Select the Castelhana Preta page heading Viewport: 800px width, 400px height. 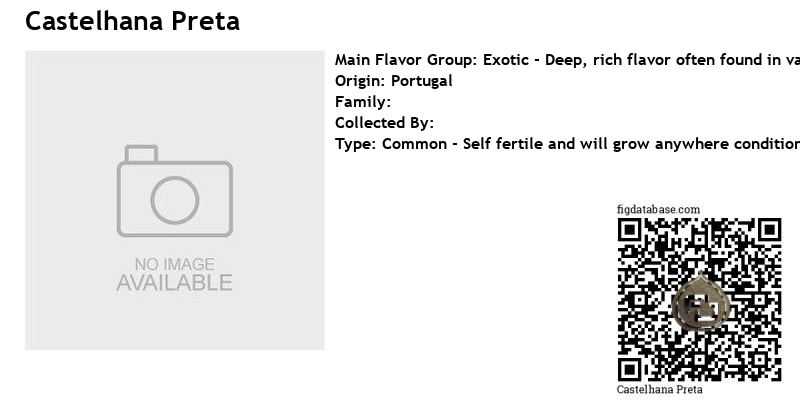(133, 21)
